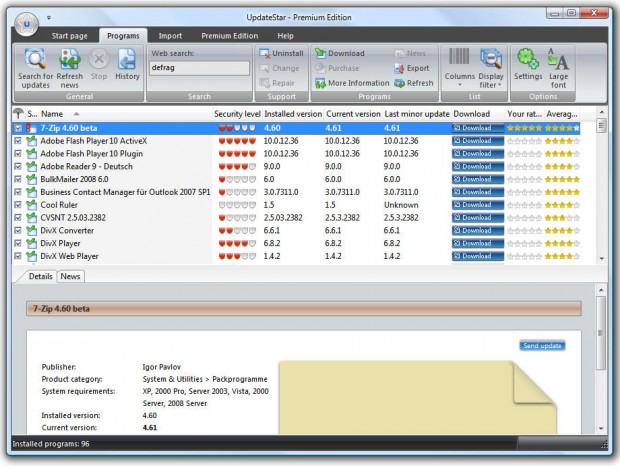The width and height of the screenshot is (620, 468).
Task: Click Download button for Adobe Reader 9
Action: (478, 166)
